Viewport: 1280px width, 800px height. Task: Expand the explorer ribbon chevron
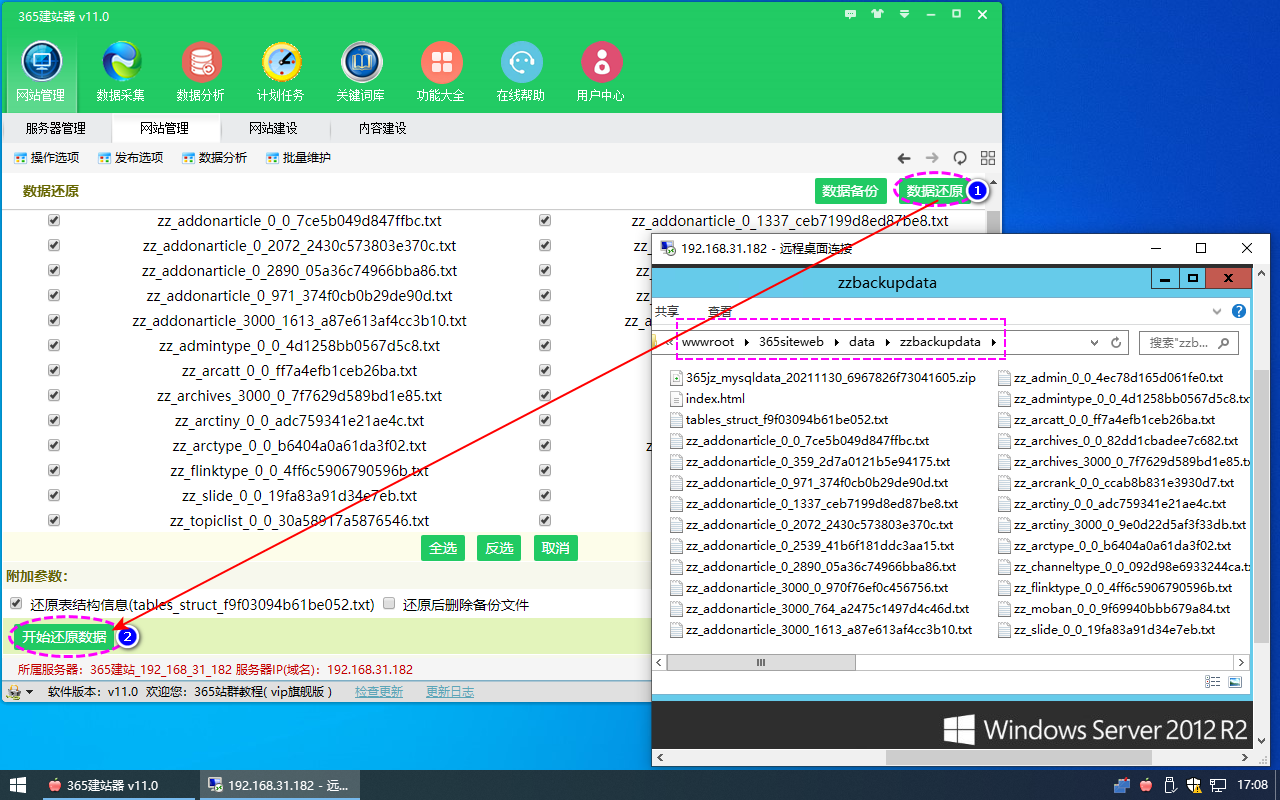pos(1217,311)
